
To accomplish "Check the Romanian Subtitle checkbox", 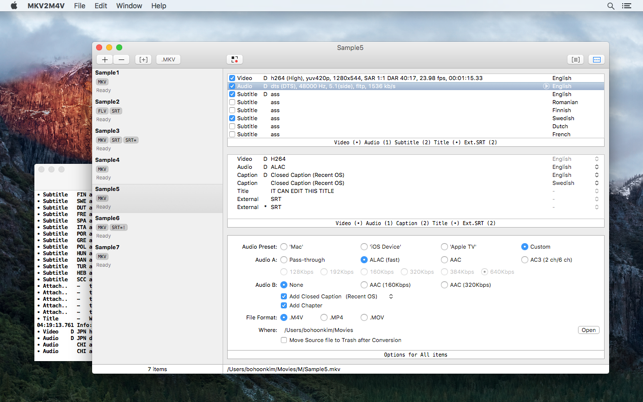I will coord(232,102).
